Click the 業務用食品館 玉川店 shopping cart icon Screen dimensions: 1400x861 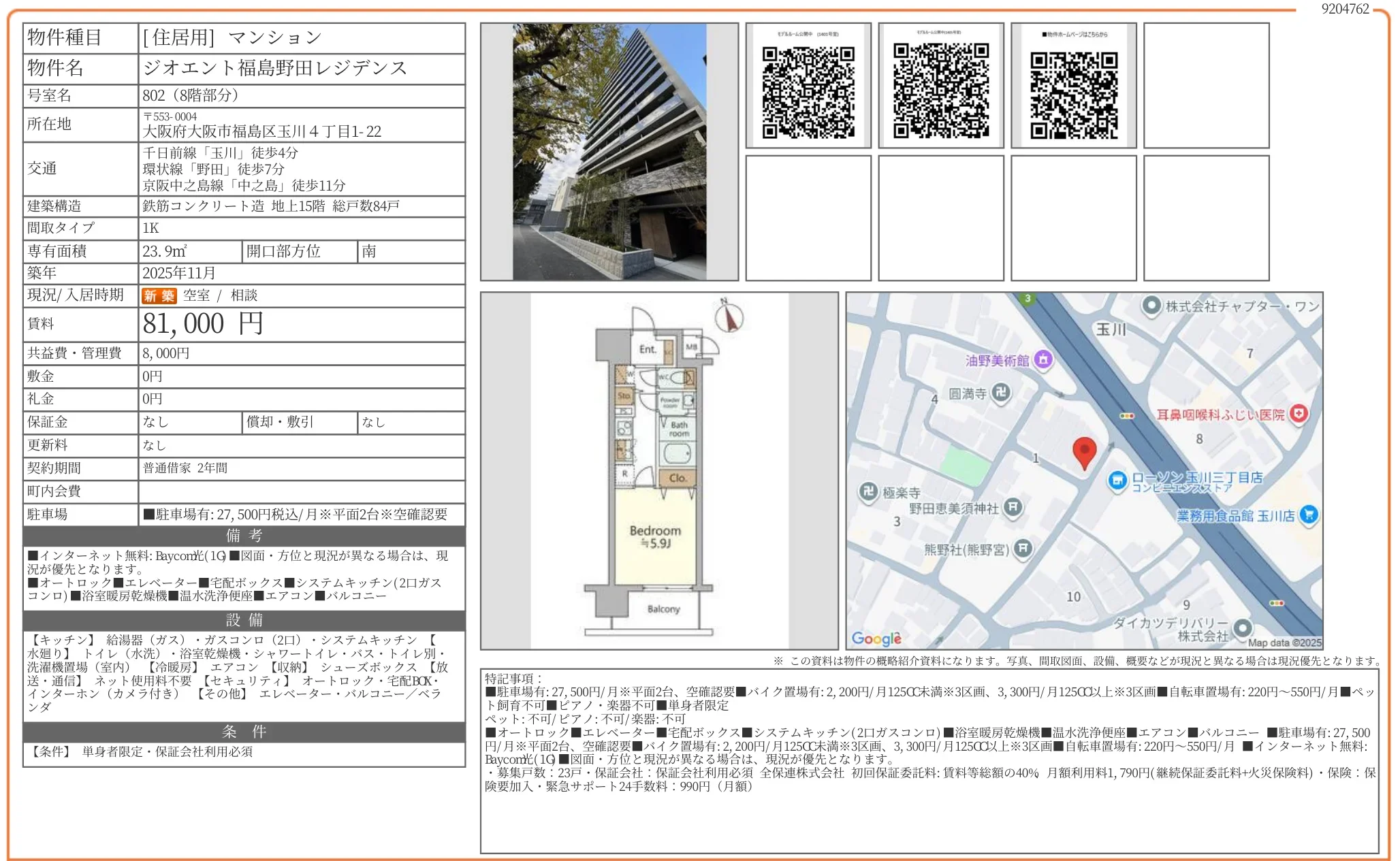coord(1308,515)
